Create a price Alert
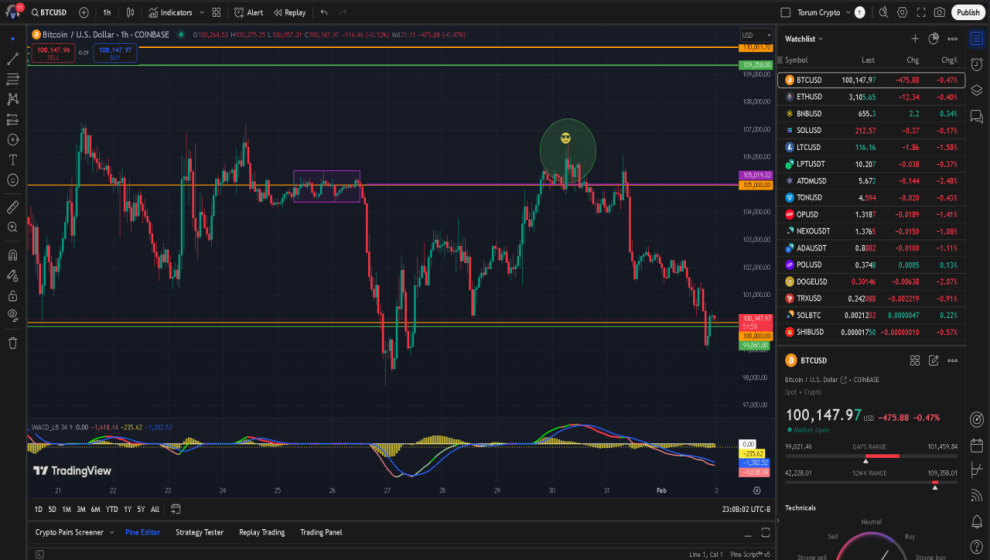 coord(249,12)
